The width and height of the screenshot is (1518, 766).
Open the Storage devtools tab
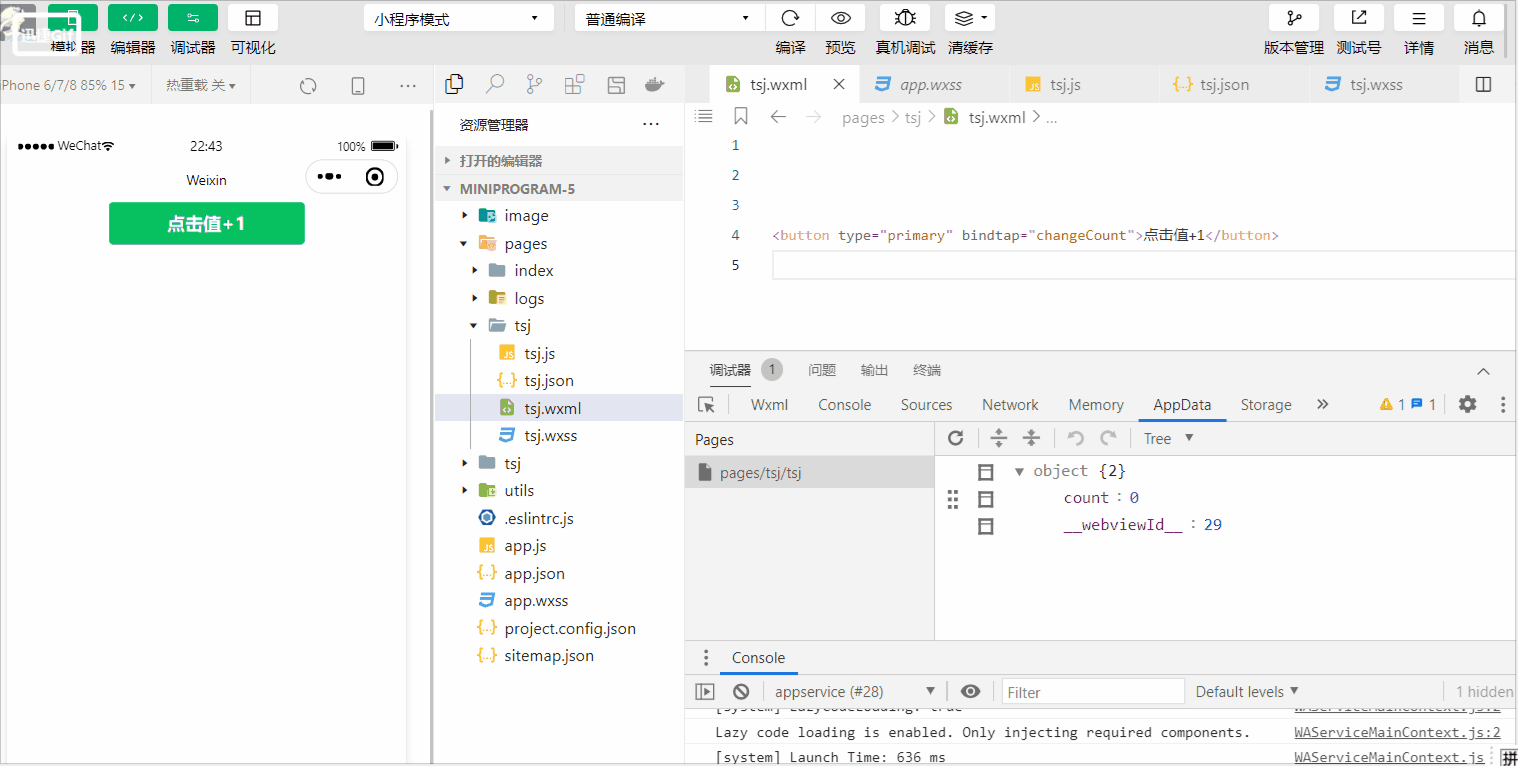pyautogui.click(x=1266, y=405)
